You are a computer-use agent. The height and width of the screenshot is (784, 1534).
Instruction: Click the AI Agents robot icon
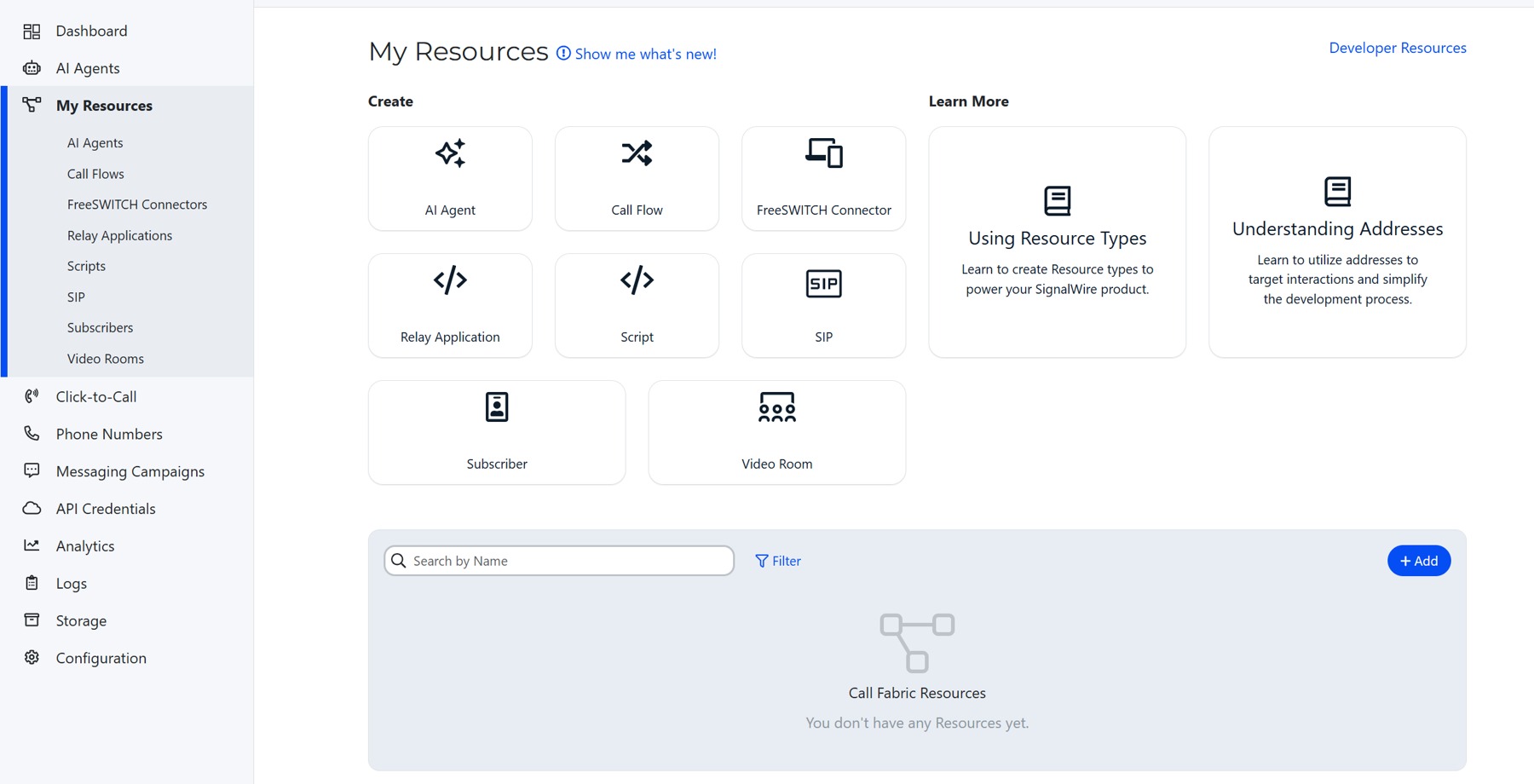[32, 68]
